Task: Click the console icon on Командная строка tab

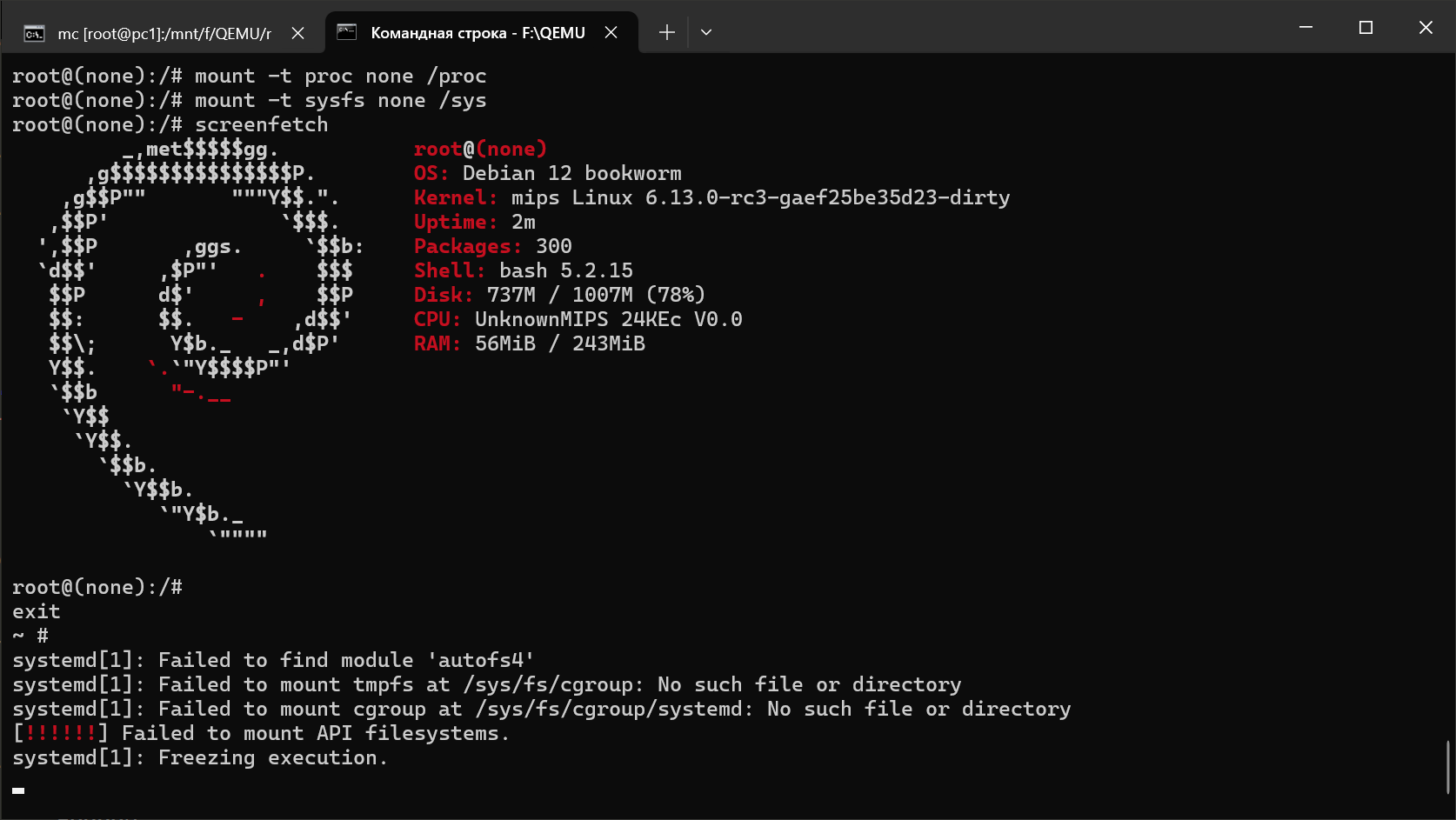Action: (347, 32)
